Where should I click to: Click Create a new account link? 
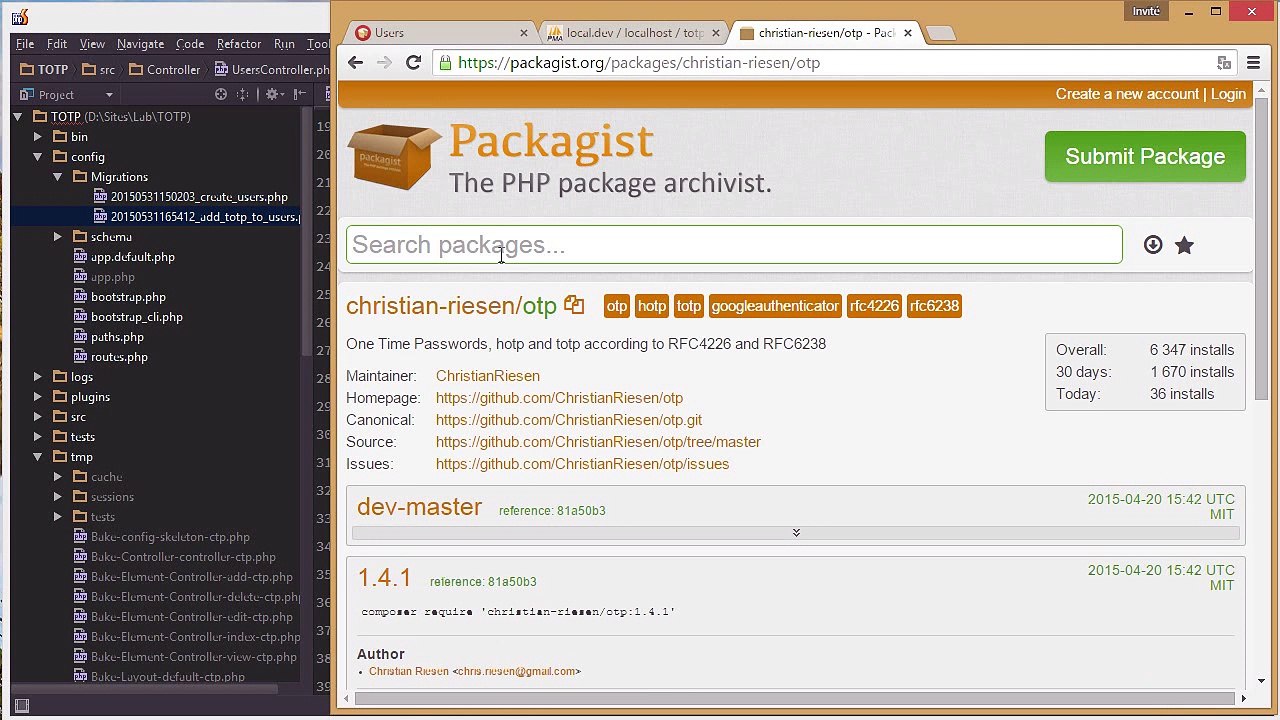1127,94
